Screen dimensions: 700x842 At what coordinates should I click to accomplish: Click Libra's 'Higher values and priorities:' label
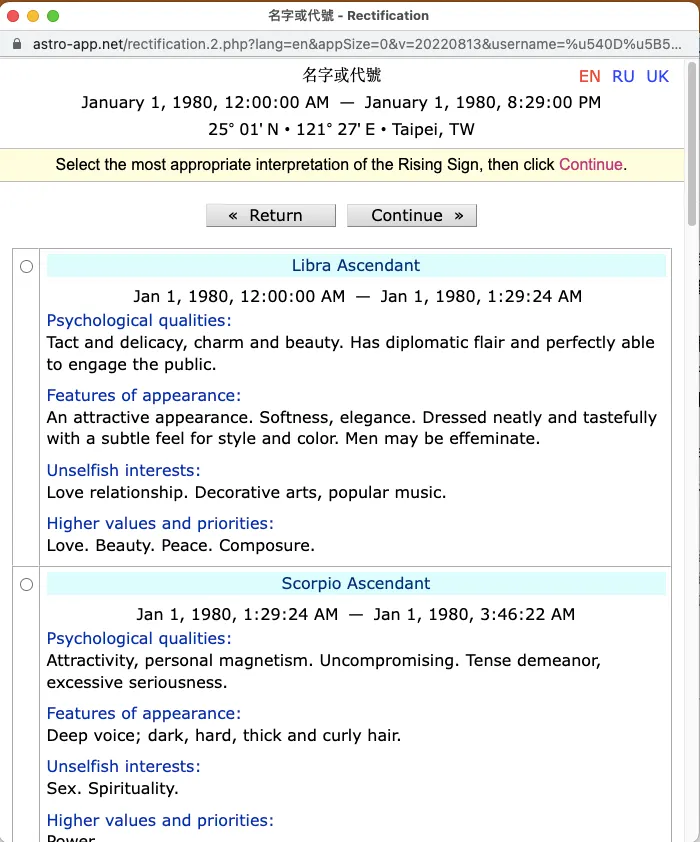click(x=160, y=524)
